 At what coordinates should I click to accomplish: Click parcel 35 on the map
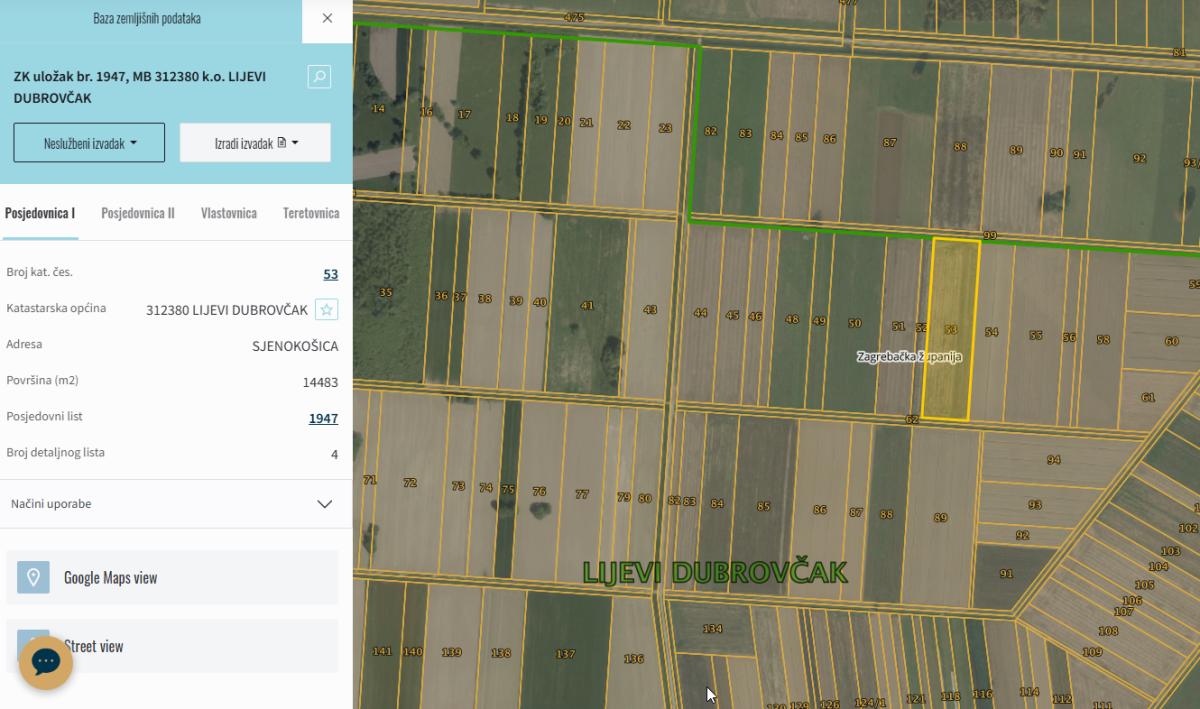click(x=386, y=292)
